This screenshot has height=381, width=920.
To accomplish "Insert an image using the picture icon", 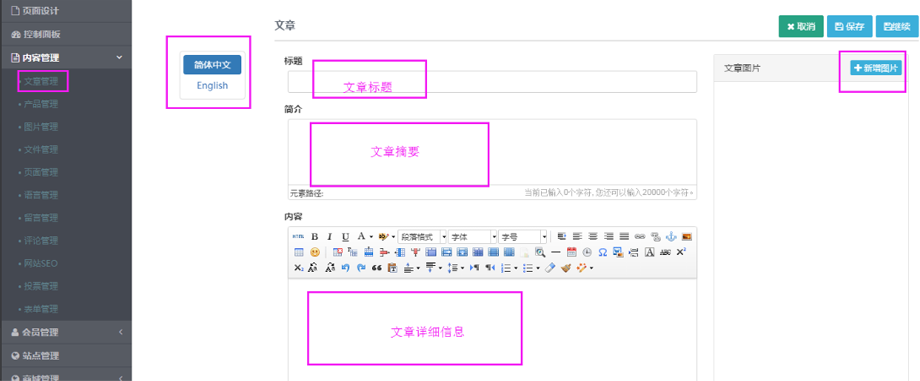I will point(687,237).
